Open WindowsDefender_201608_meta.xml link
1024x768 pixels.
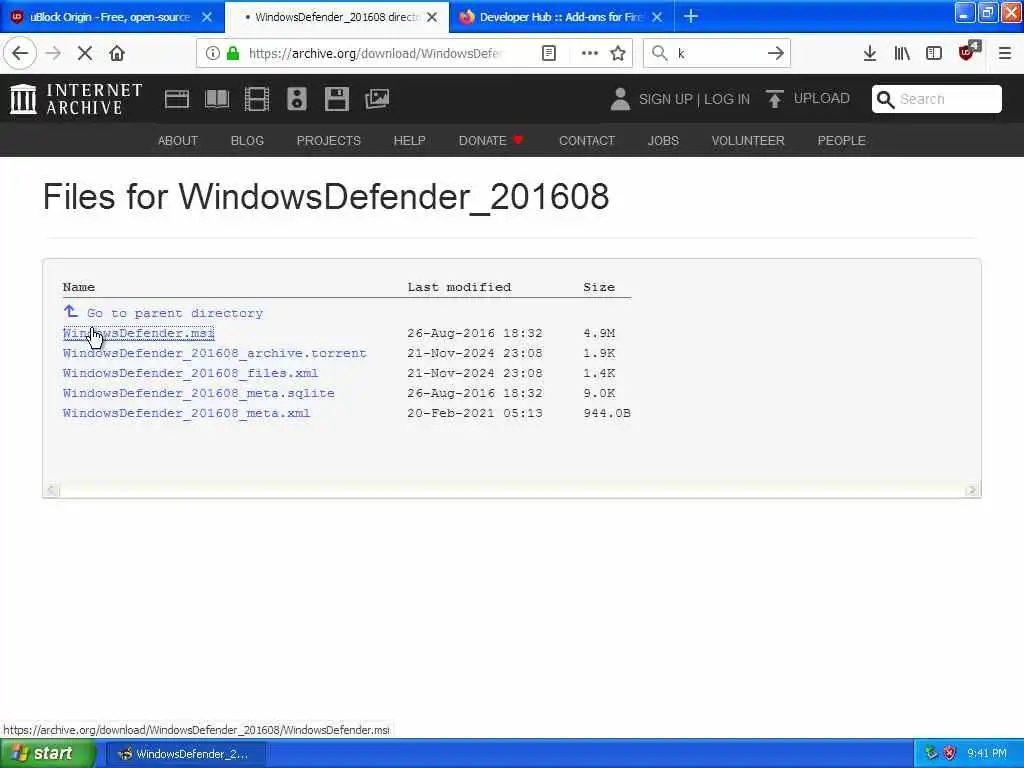(x=186, y=413)
